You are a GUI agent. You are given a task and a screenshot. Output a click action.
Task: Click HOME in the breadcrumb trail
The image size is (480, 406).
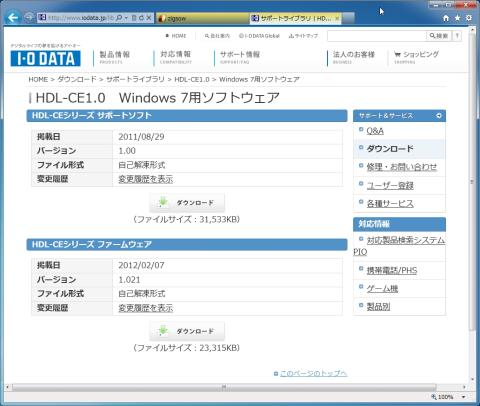point(38,79)
